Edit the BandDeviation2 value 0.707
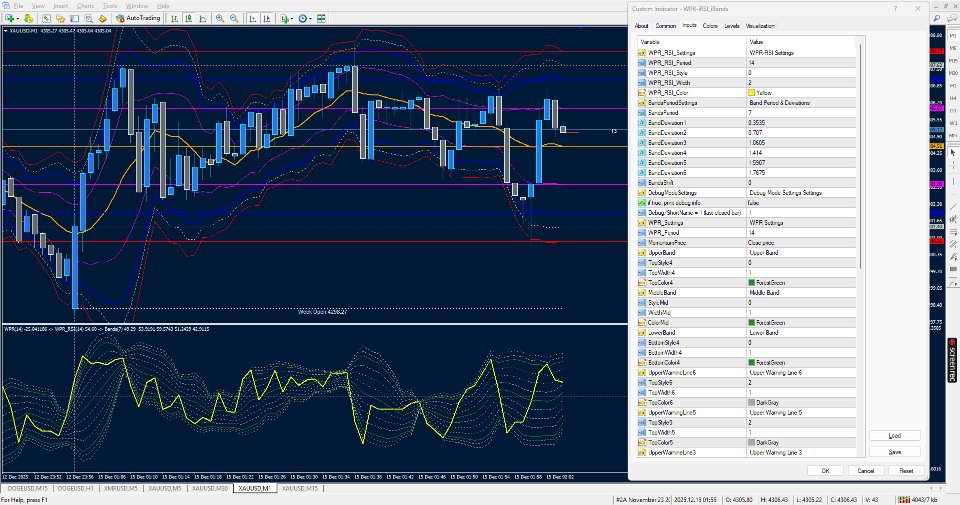This screenshot has height=505, width=960. [x=801, y=133]
